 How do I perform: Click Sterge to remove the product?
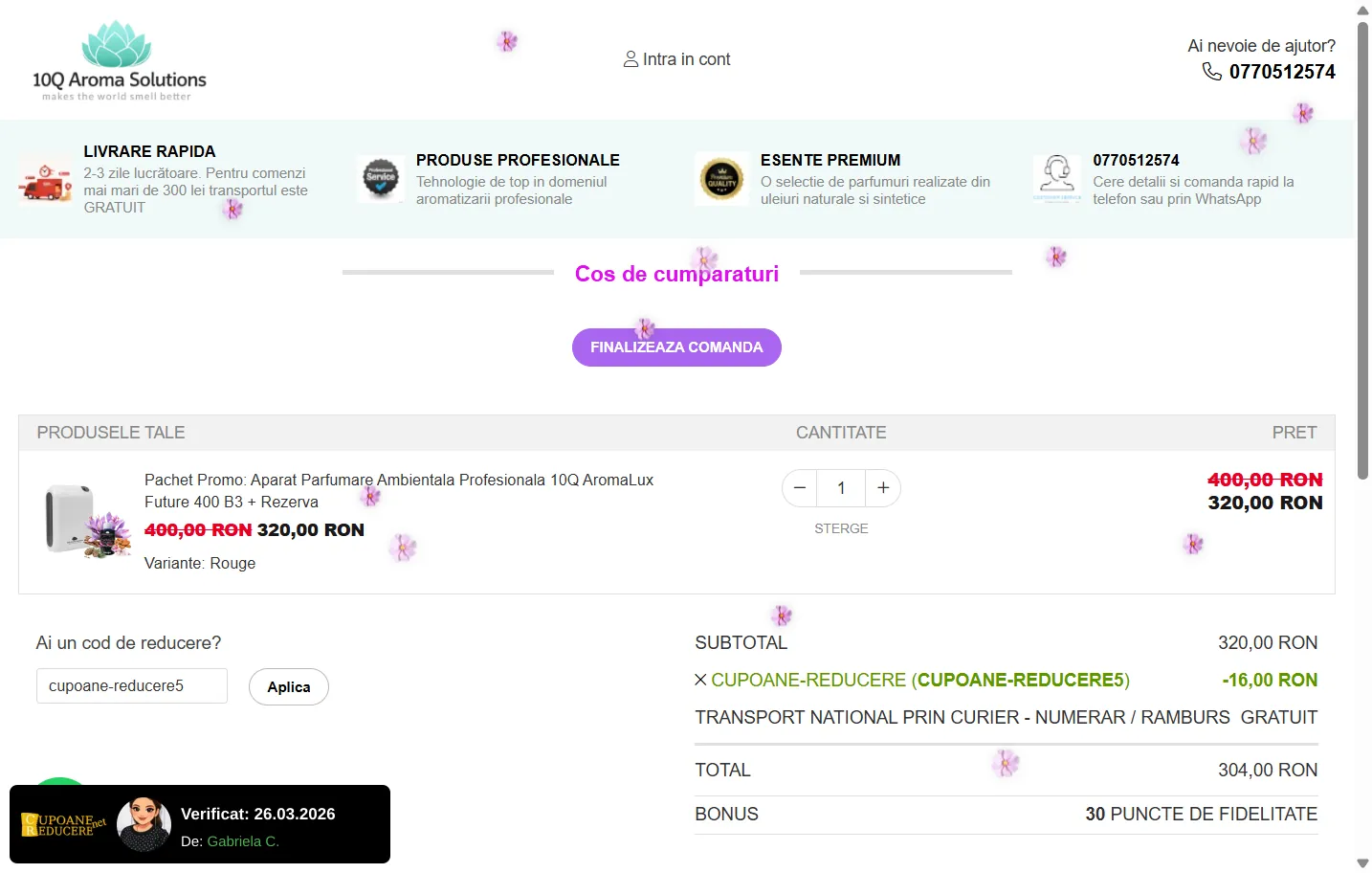tap(841, 528)
